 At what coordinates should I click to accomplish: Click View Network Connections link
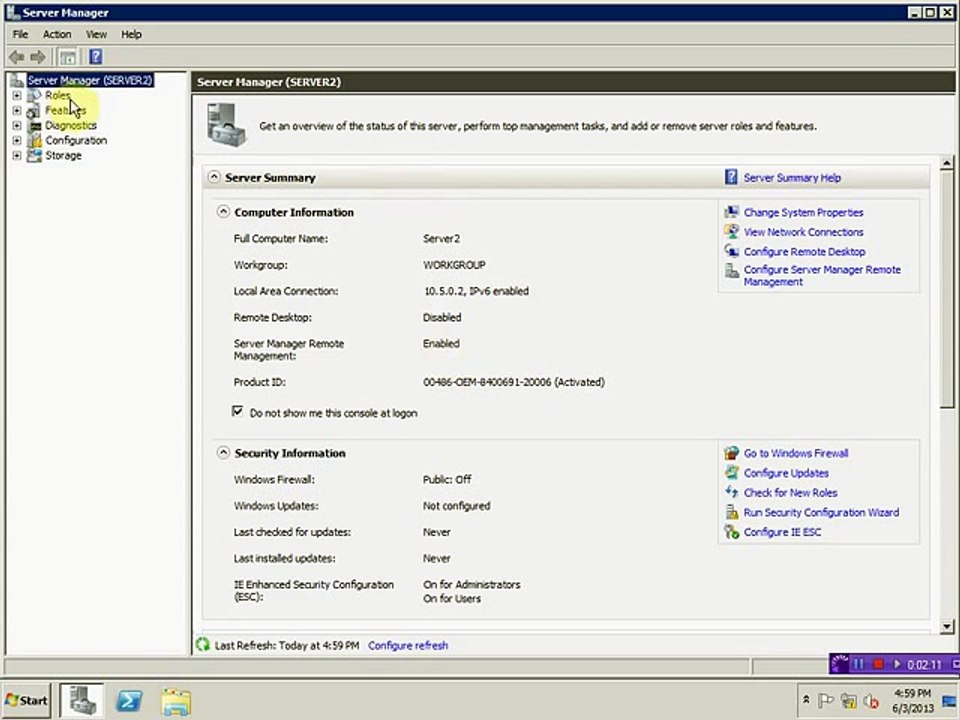point(803,232)
